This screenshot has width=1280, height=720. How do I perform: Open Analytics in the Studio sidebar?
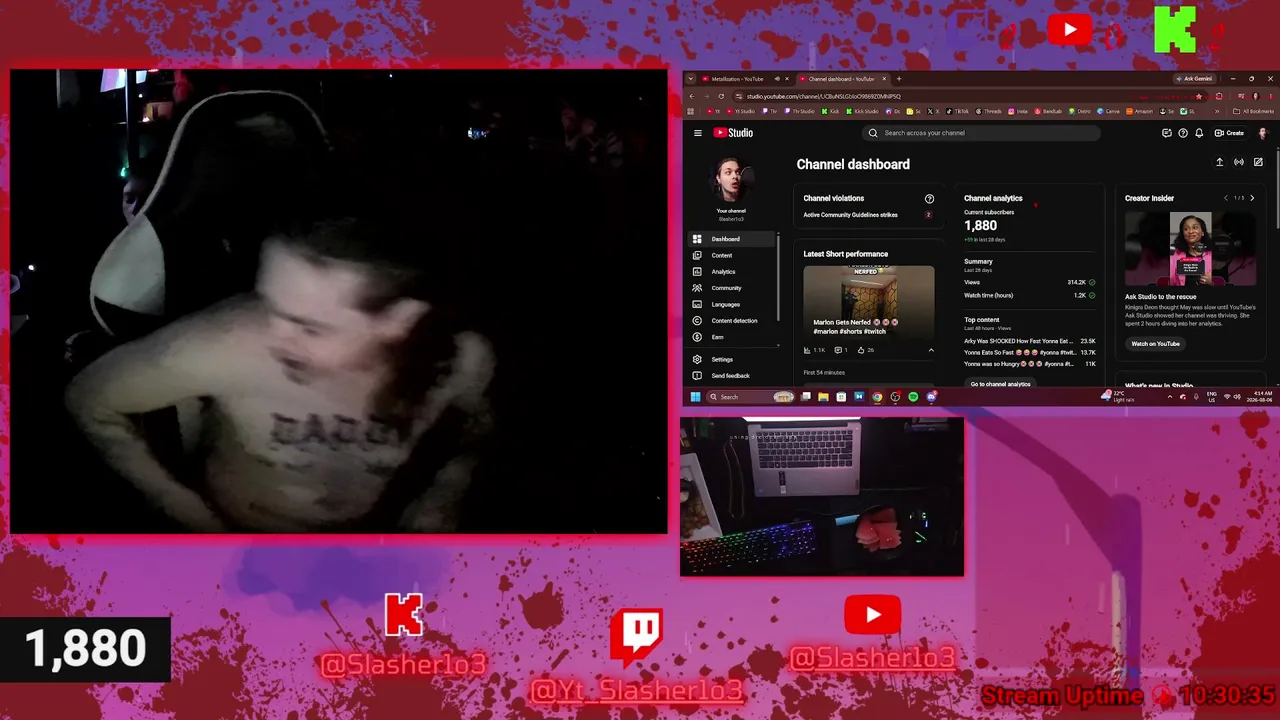733,272
